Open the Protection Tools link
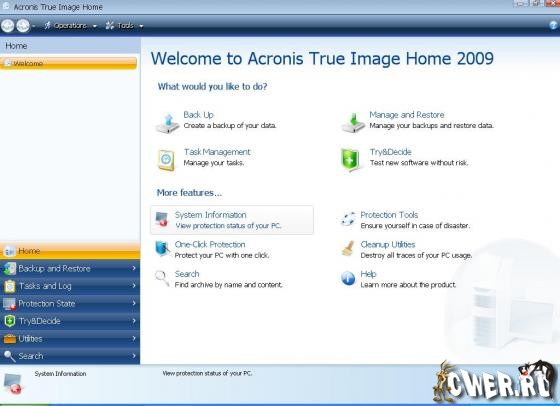The image size is (560, 406). point(389,215)
